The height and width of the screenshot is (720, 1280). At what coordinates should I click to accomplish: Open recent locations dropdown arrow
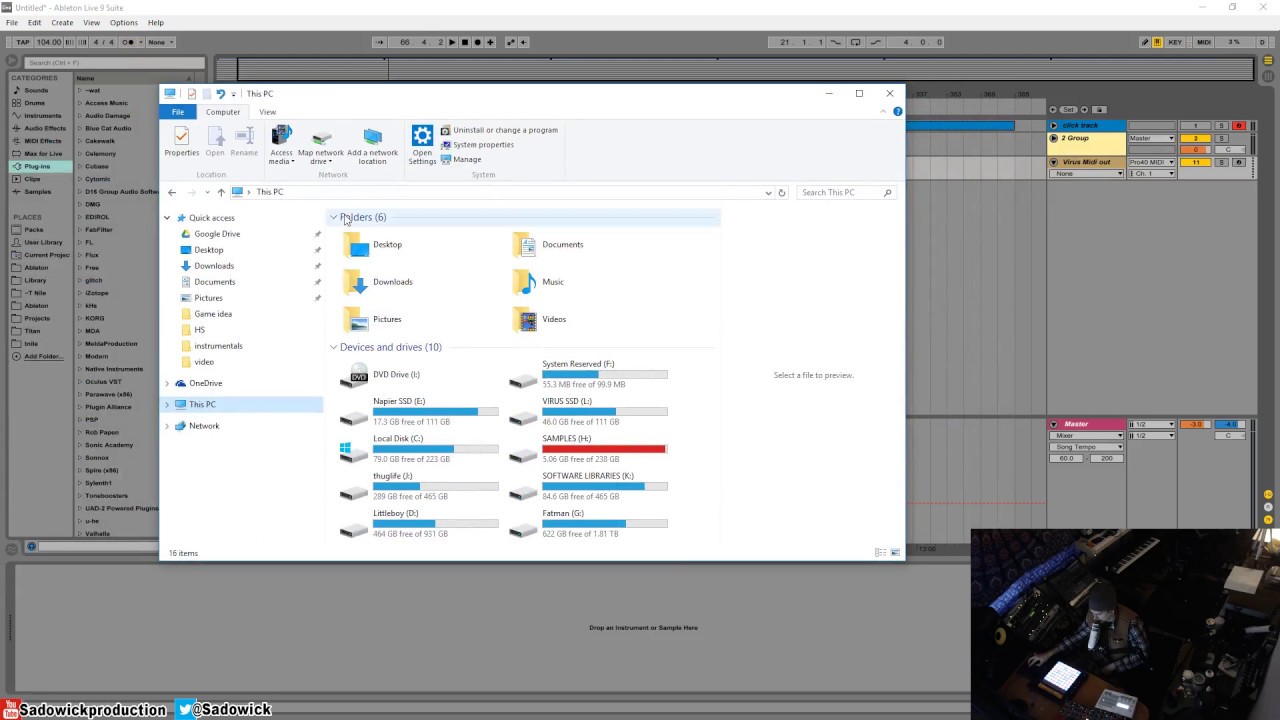pos(207,192)
